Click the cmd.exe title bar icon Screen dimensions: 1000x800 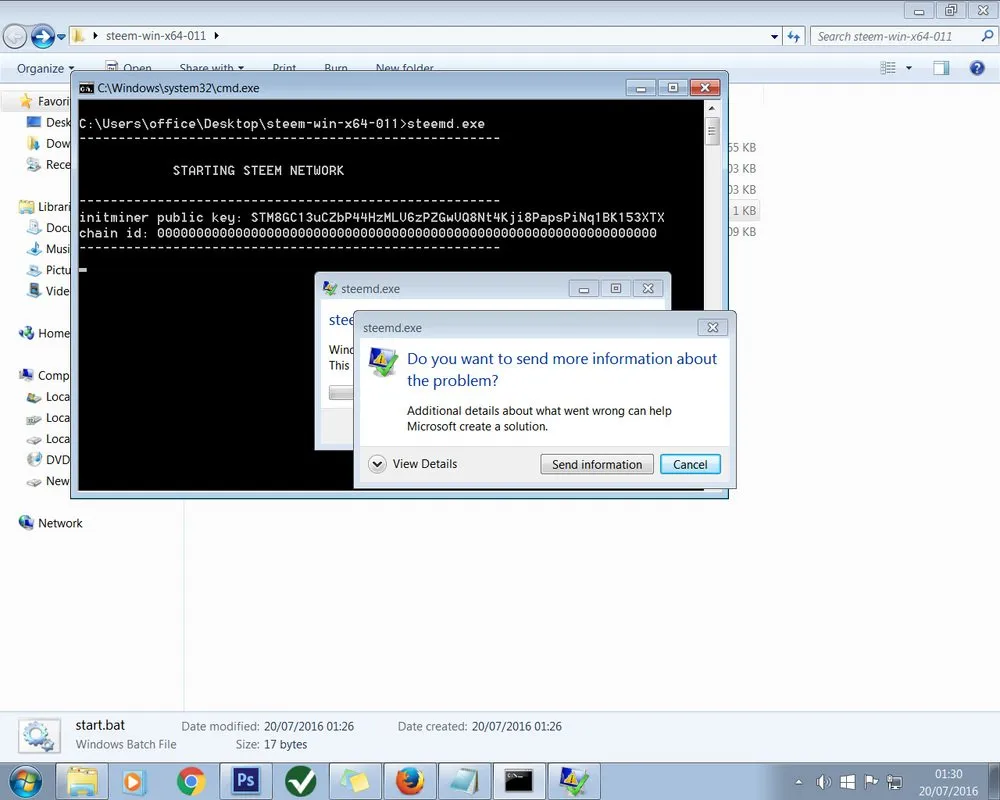(86, 88)
